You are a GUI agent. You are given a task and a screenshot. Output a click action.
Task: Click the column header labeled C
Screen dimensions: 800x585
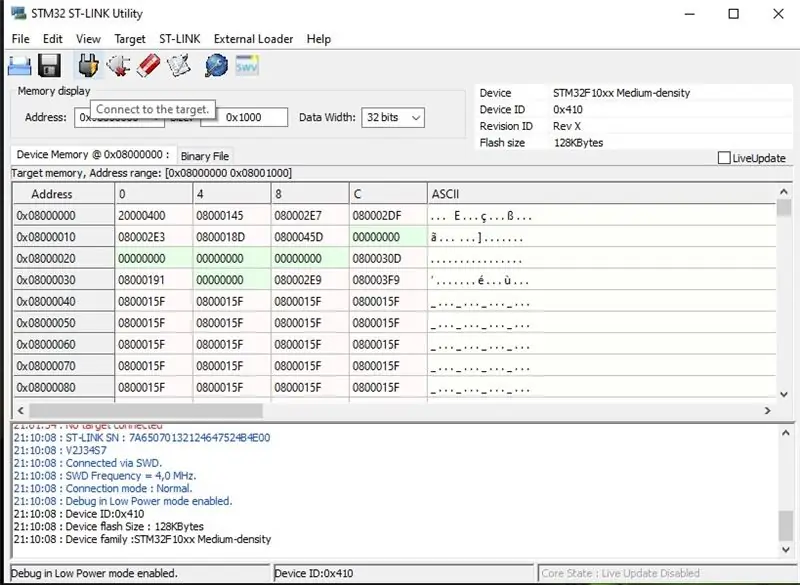click(x=388, y=194)
